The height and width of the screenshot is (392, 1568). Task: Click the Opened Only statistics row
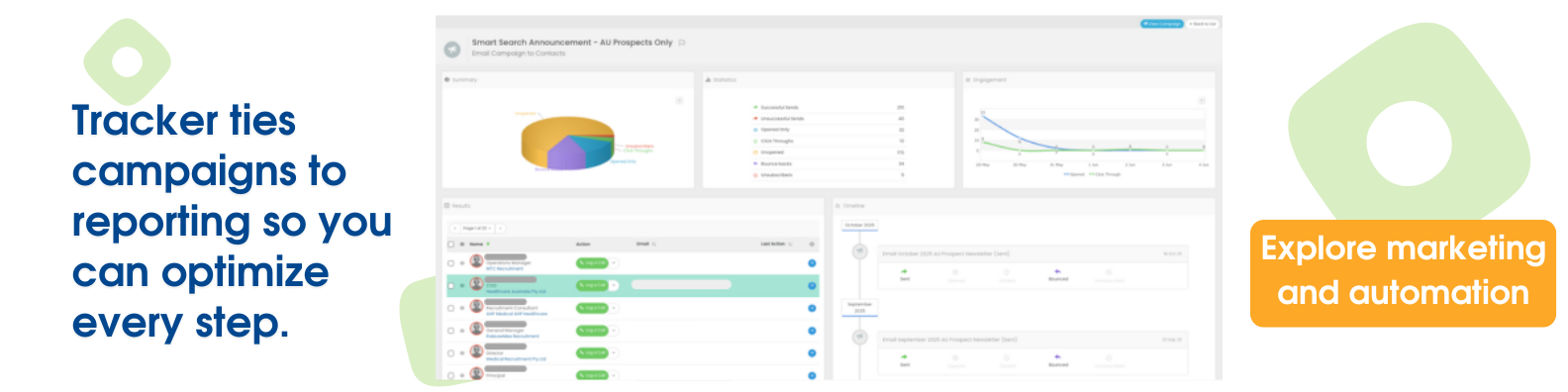tap(829, 130)
